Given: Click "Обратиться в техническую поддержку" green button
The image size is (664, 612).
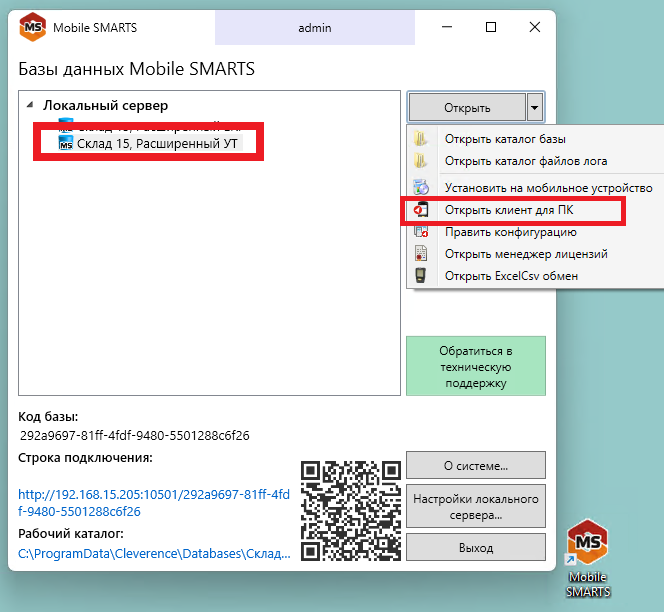Looking at the screenshot, I should coord(475,367).
